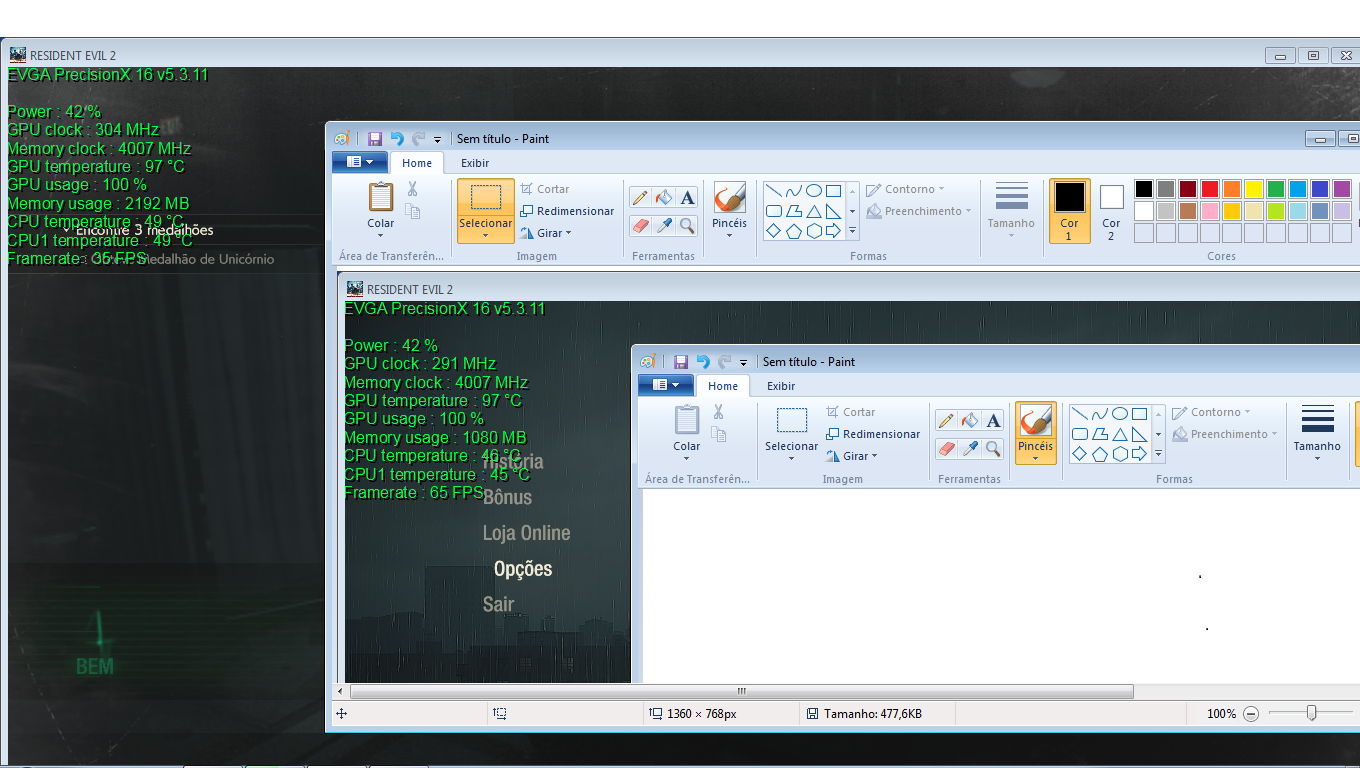Viewport: 1360px width, 768px height.
Task: Switch to the Home tab in outer Paint
Action: click(417, 163)
